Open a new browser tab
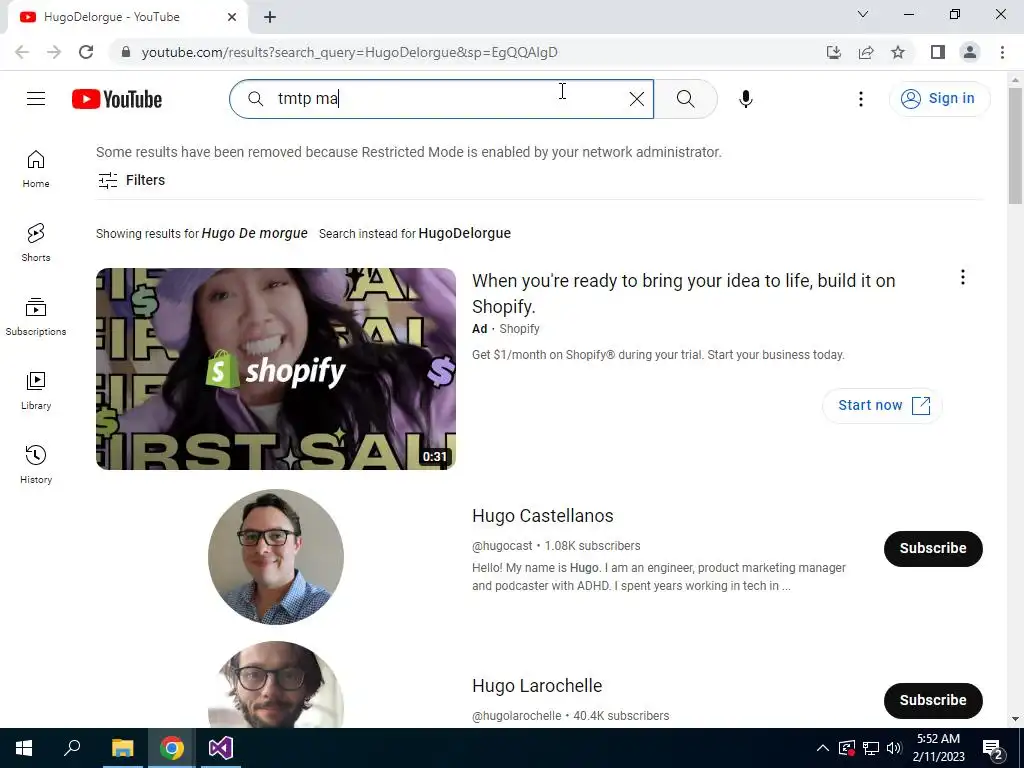The width and height of the screenshot is (1024, 768). click(270, 18)
